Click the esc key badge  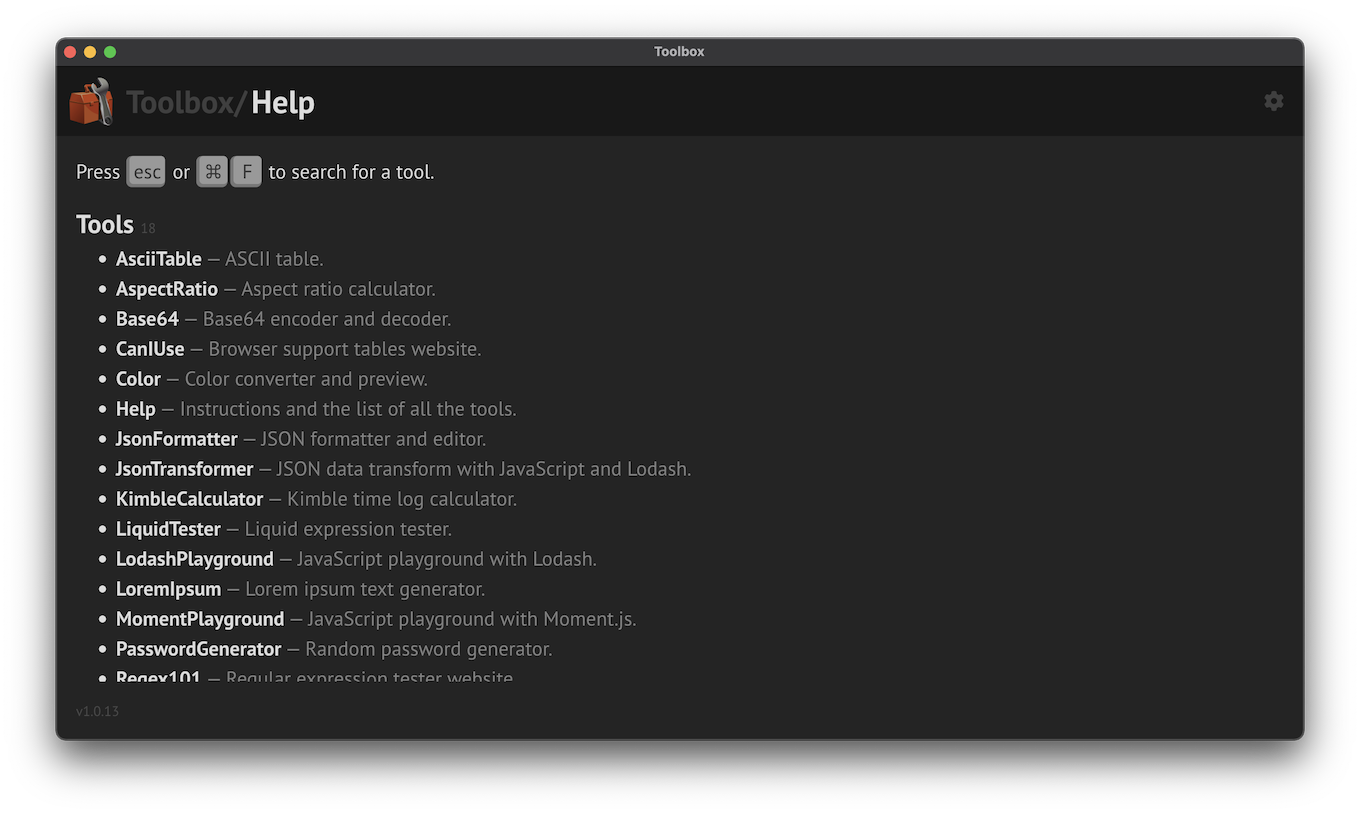[146, 172]
